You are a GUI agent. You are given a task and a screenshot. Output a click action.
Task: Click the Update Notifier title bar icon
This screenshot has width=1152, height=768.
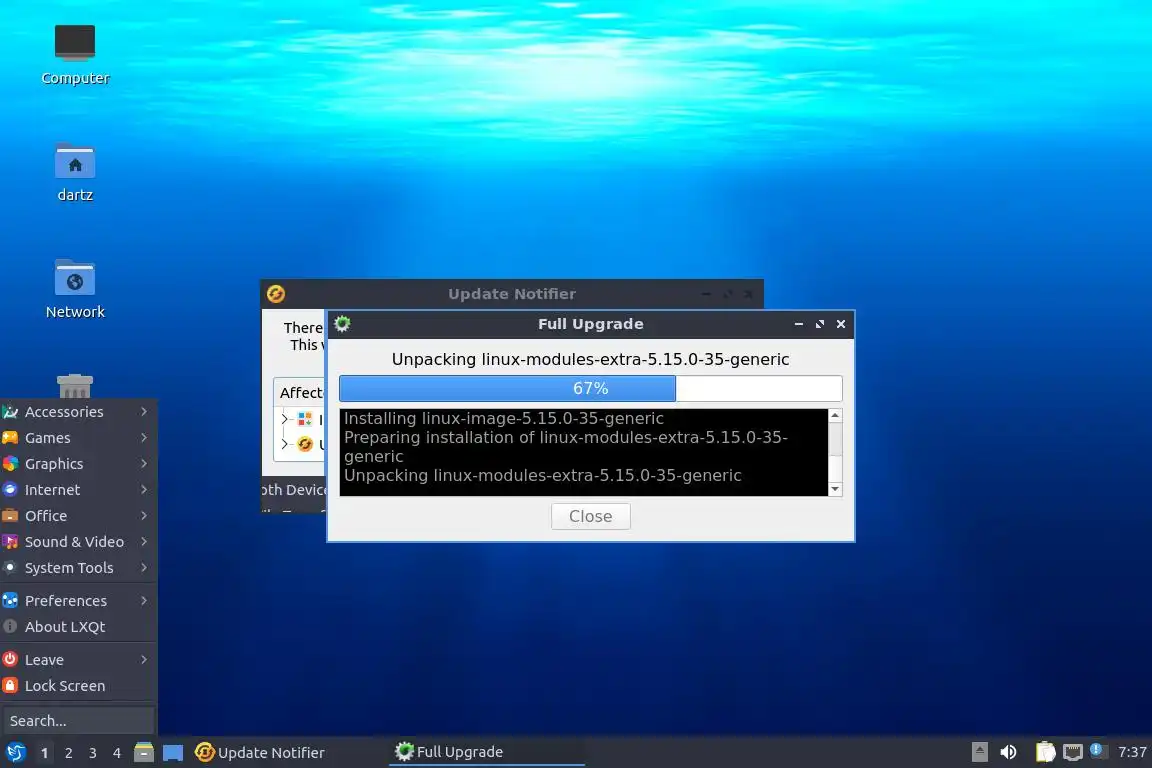pos(276,294)
